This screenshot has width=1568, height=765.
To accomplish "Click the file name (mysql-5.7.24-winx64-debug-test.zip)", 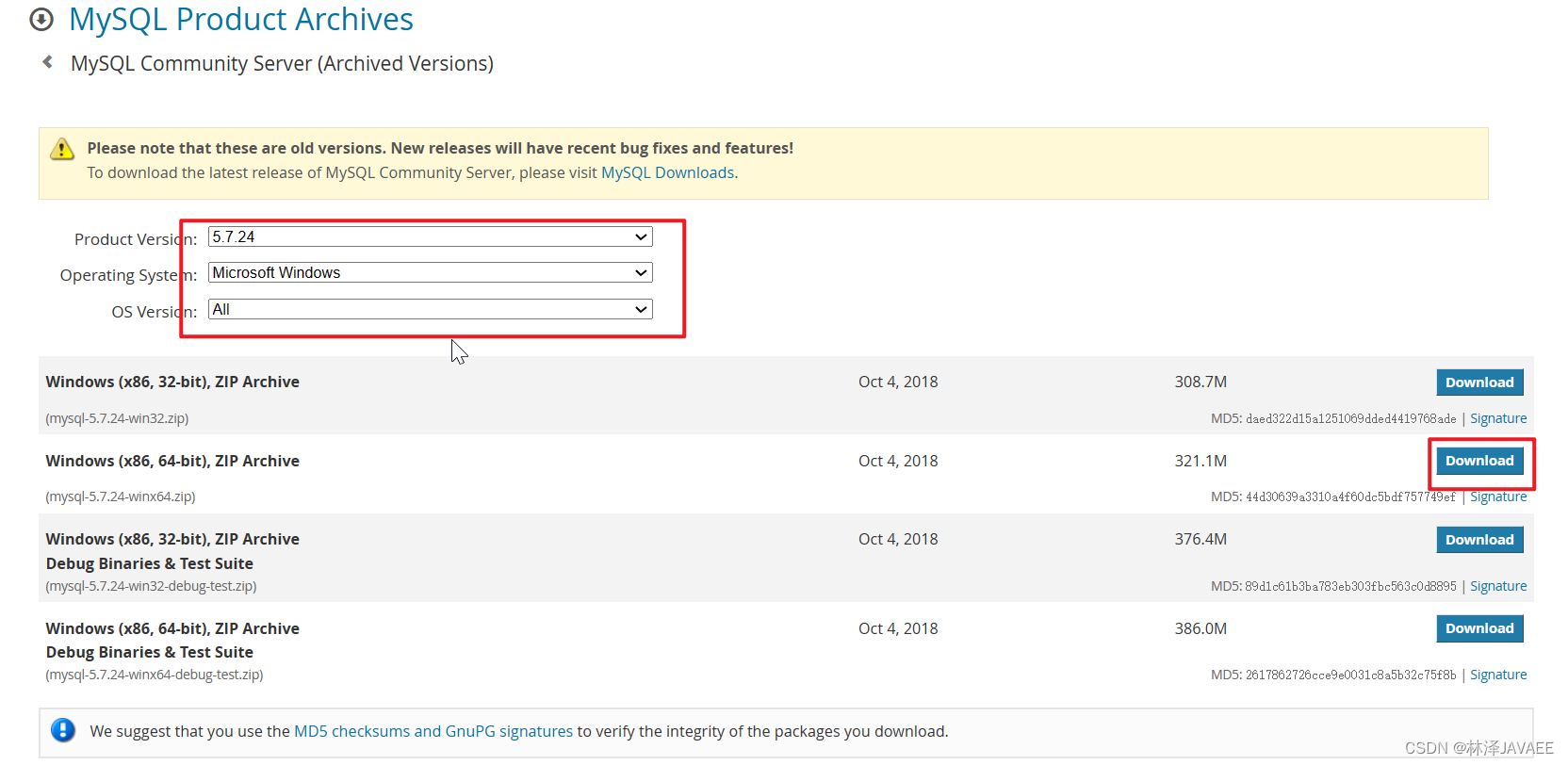I will point(155,675).
